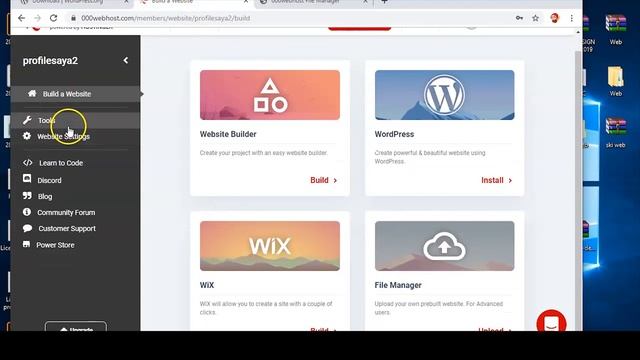Open Power Store in the sidebar
The image size is (640, 360).
pyautogui.click(x=55, y=245)
